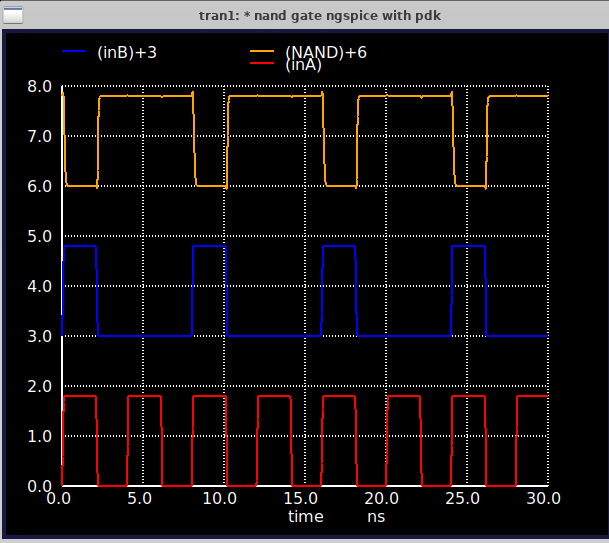The width and height of the screenshot is (609, 543).
Task: Click the 3.0 y-axis tick label
Action: pos(39,337)
